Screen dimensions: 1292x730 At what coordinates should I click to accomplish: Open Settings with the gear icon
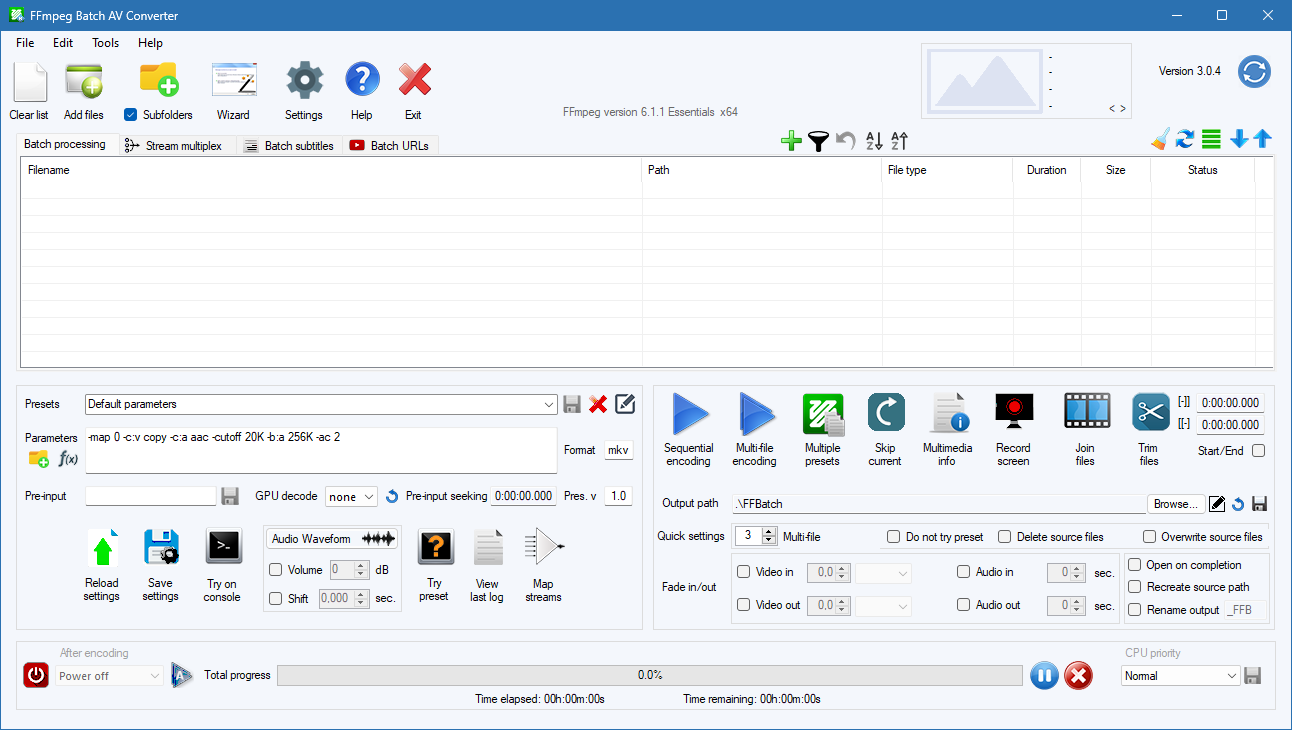pyautogui.click(x=304, y=80)
